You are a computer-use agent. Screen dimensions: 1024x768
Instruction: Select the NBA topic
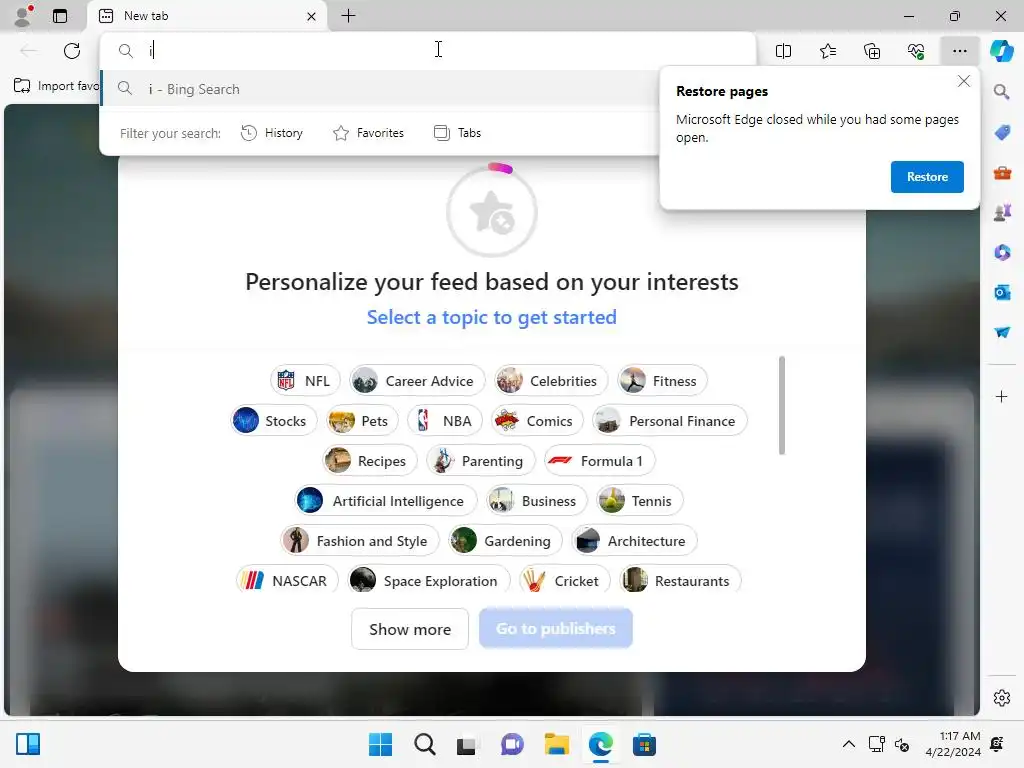point(444,421)
